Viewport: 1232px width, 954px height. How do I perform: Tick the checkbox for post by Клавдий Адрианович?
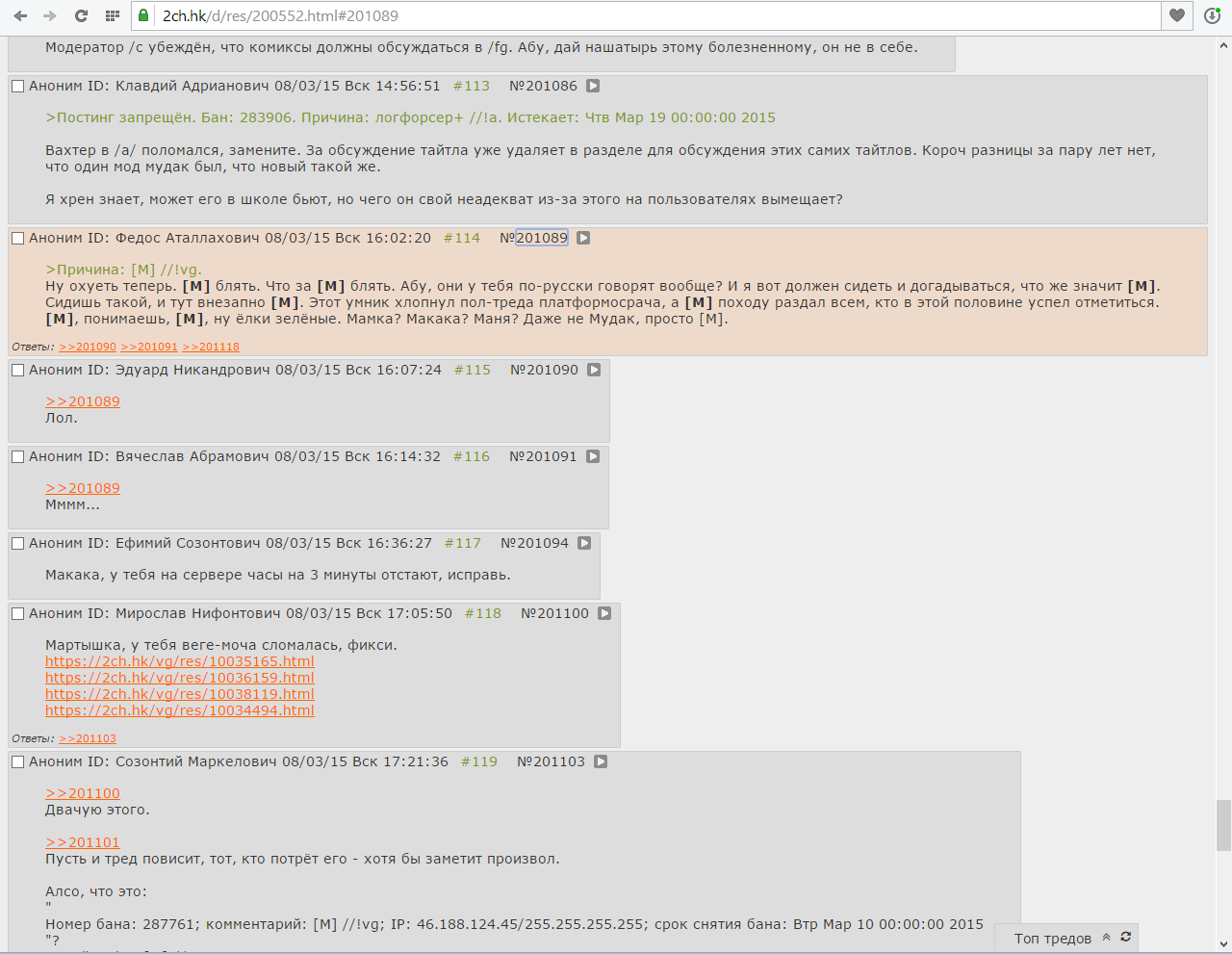point(17,87)
